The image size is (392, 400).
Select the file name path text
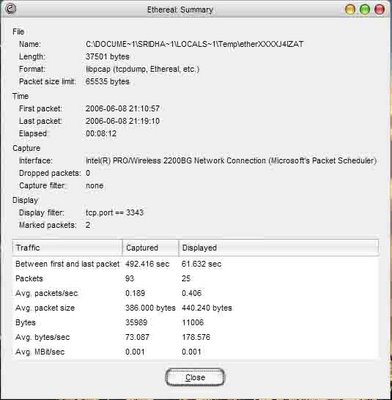click(x=194, y=44)
